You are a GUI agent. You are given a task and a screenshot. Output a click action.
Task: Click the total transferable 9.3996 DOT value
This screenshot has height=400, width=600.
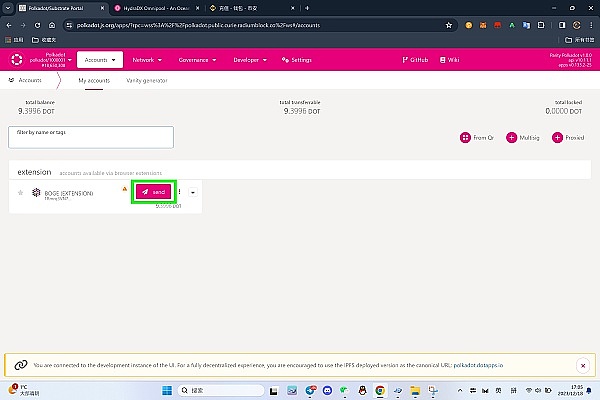pos(302,111)
